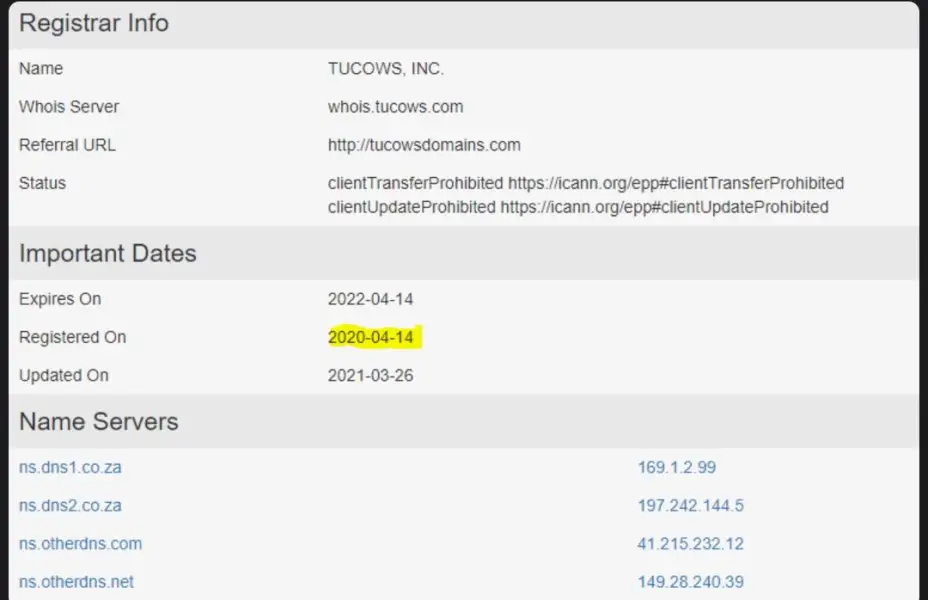The height and width of the screenshot is (600, 928).
Task: Click IP address 149.28.240.39
Action: (690, 582)
